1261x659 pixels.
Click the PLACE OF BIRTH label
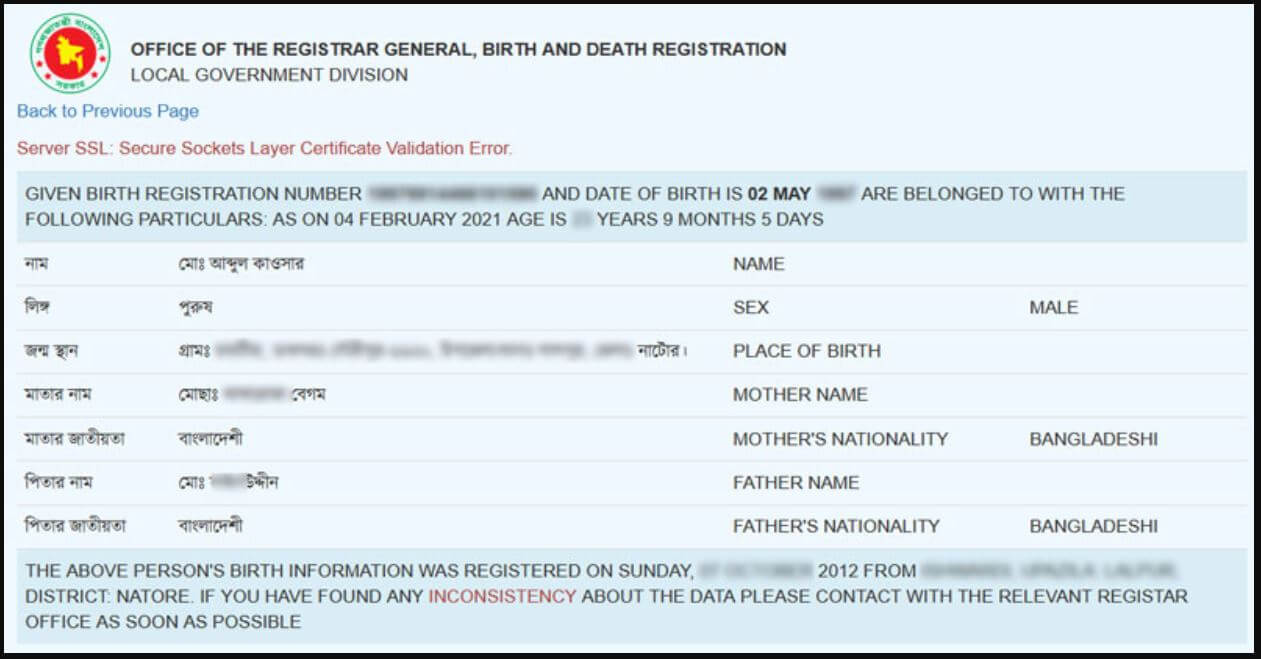807,351
